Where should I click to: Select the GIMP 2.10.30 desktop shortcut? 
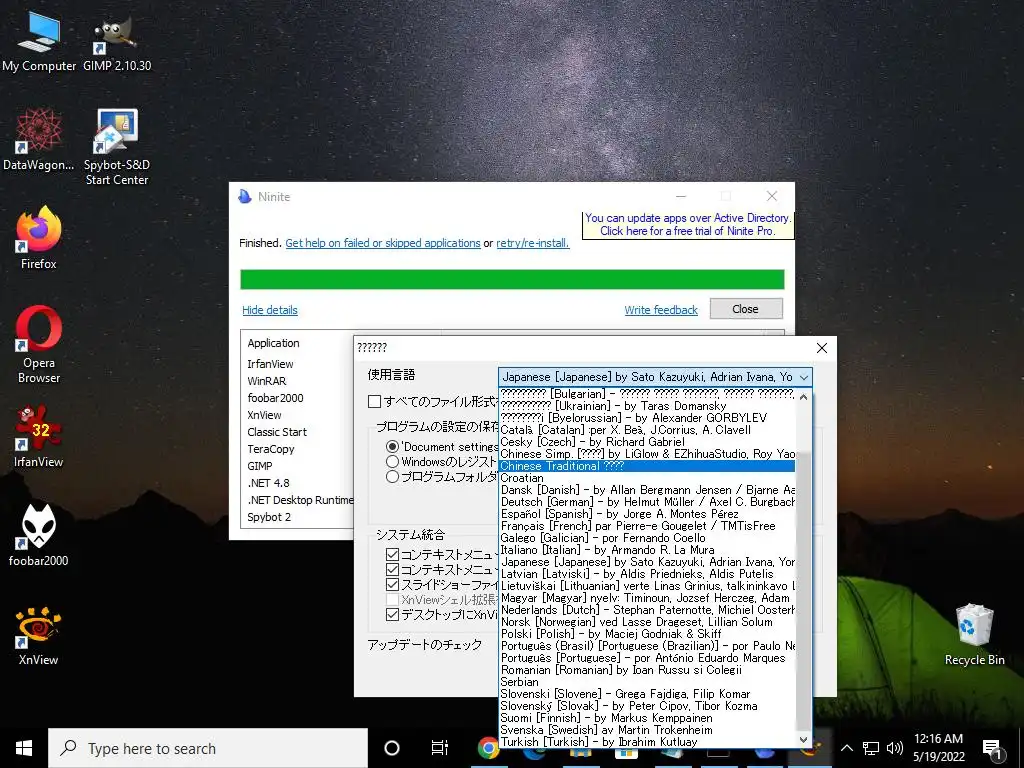coord(117,40)
